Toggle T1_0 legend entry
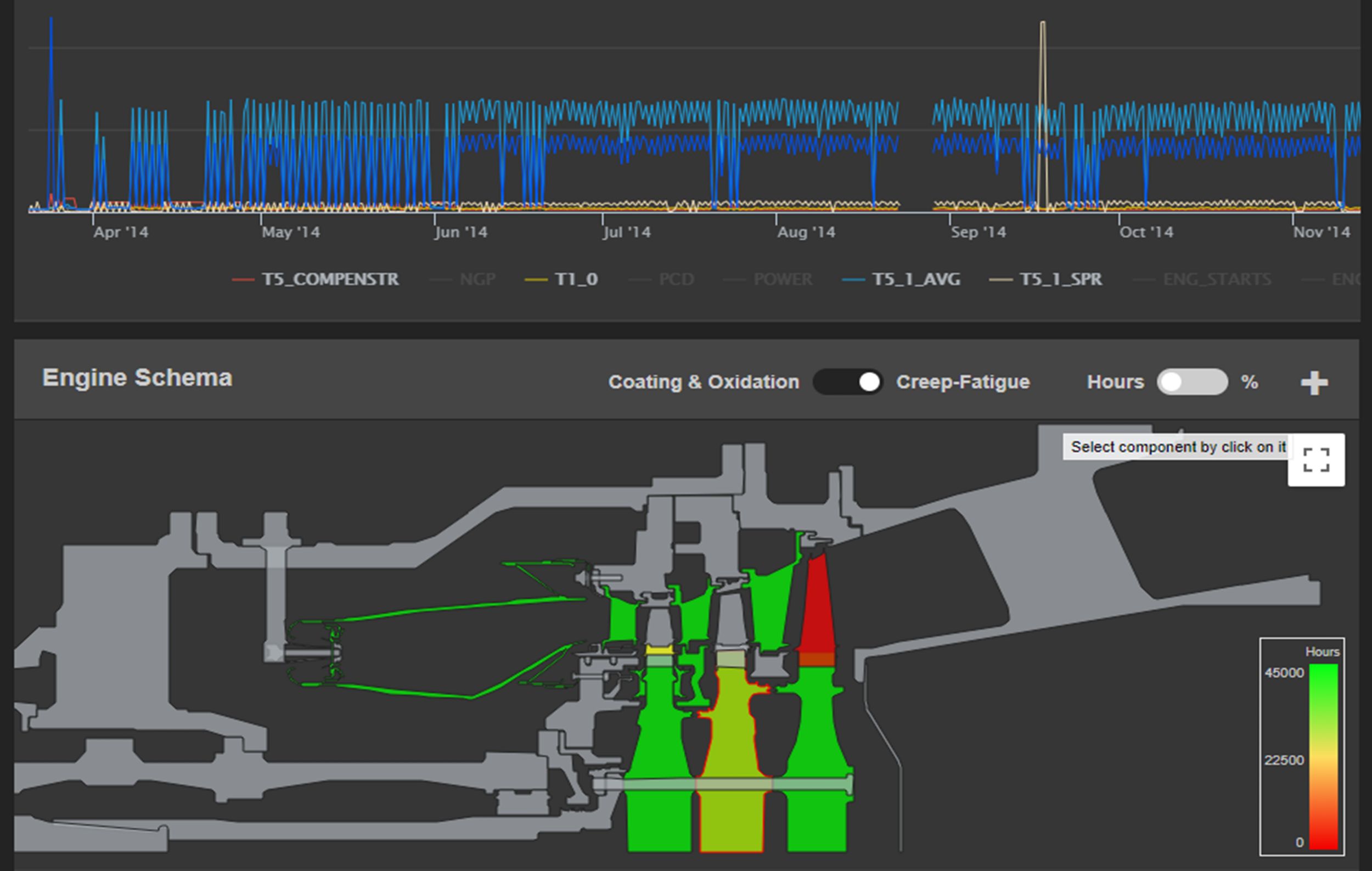Viewport: 1372px width, 871px height. [576, 279]
